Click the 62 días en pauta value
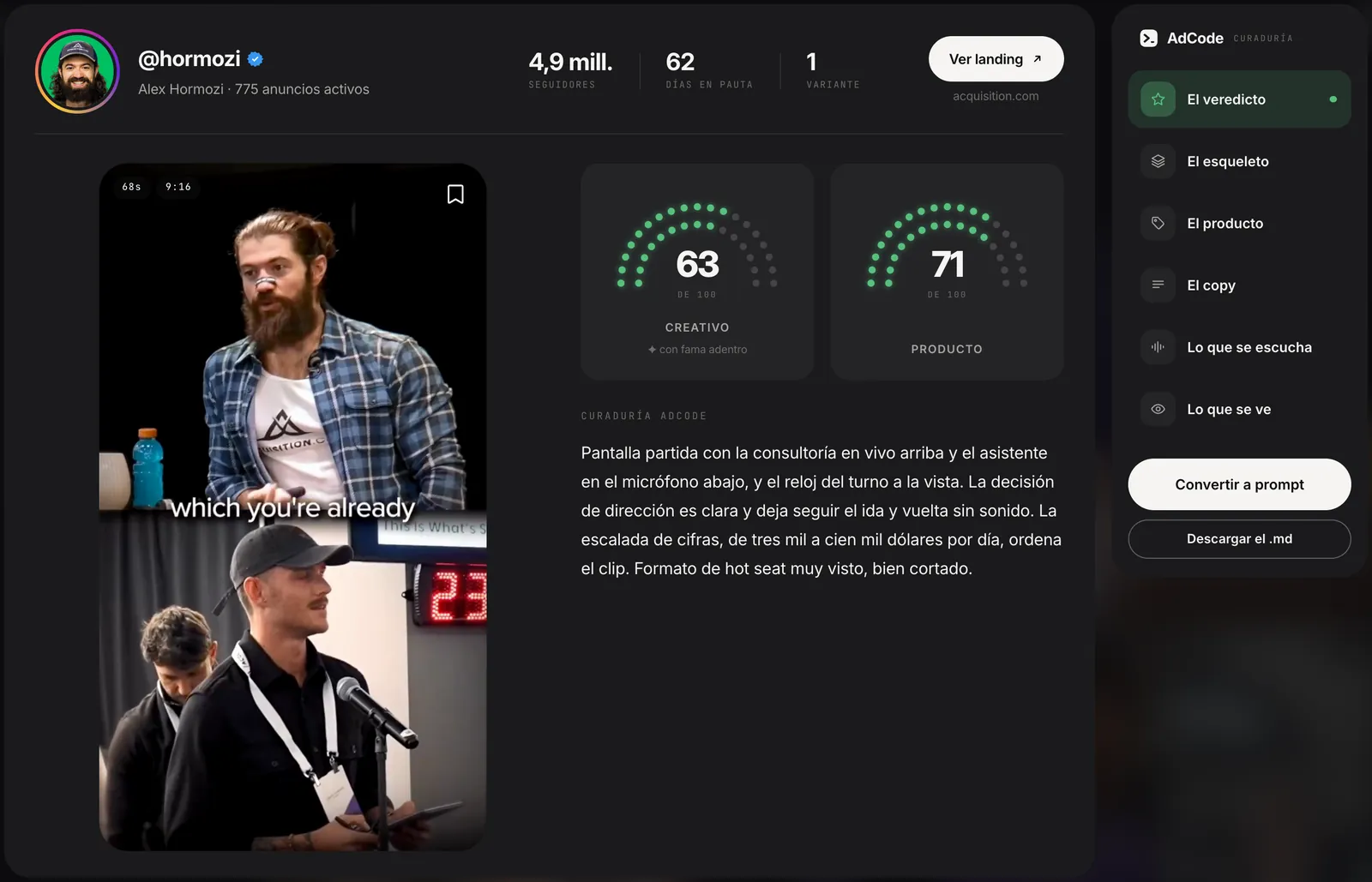Viewport: 1372px width, 882px height. (680, 62)
